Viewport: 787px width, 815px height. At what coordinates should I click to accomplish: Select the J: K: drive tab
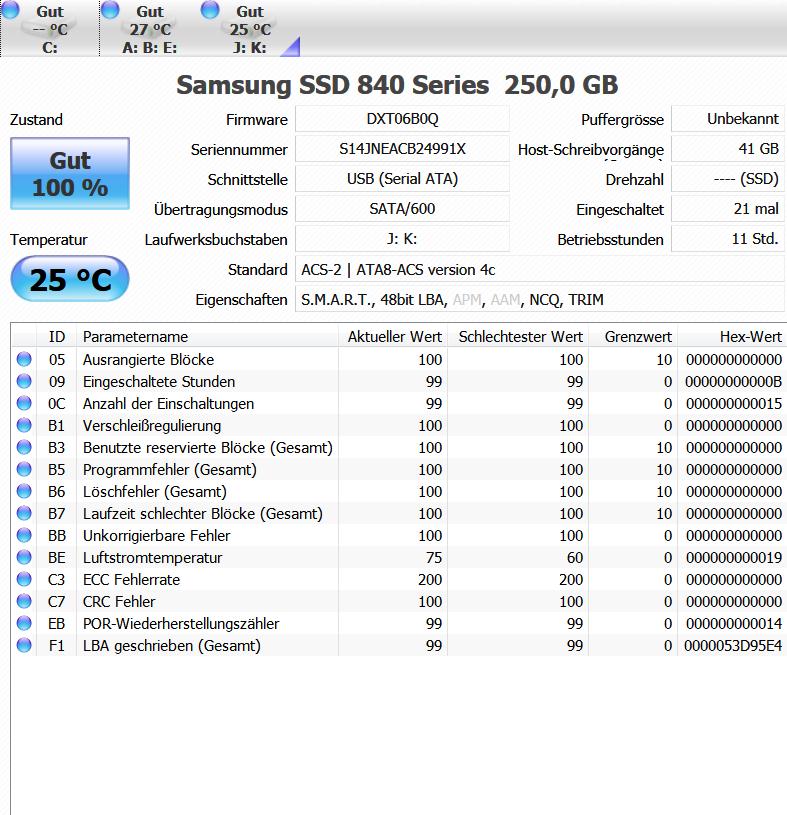[250, 28]
